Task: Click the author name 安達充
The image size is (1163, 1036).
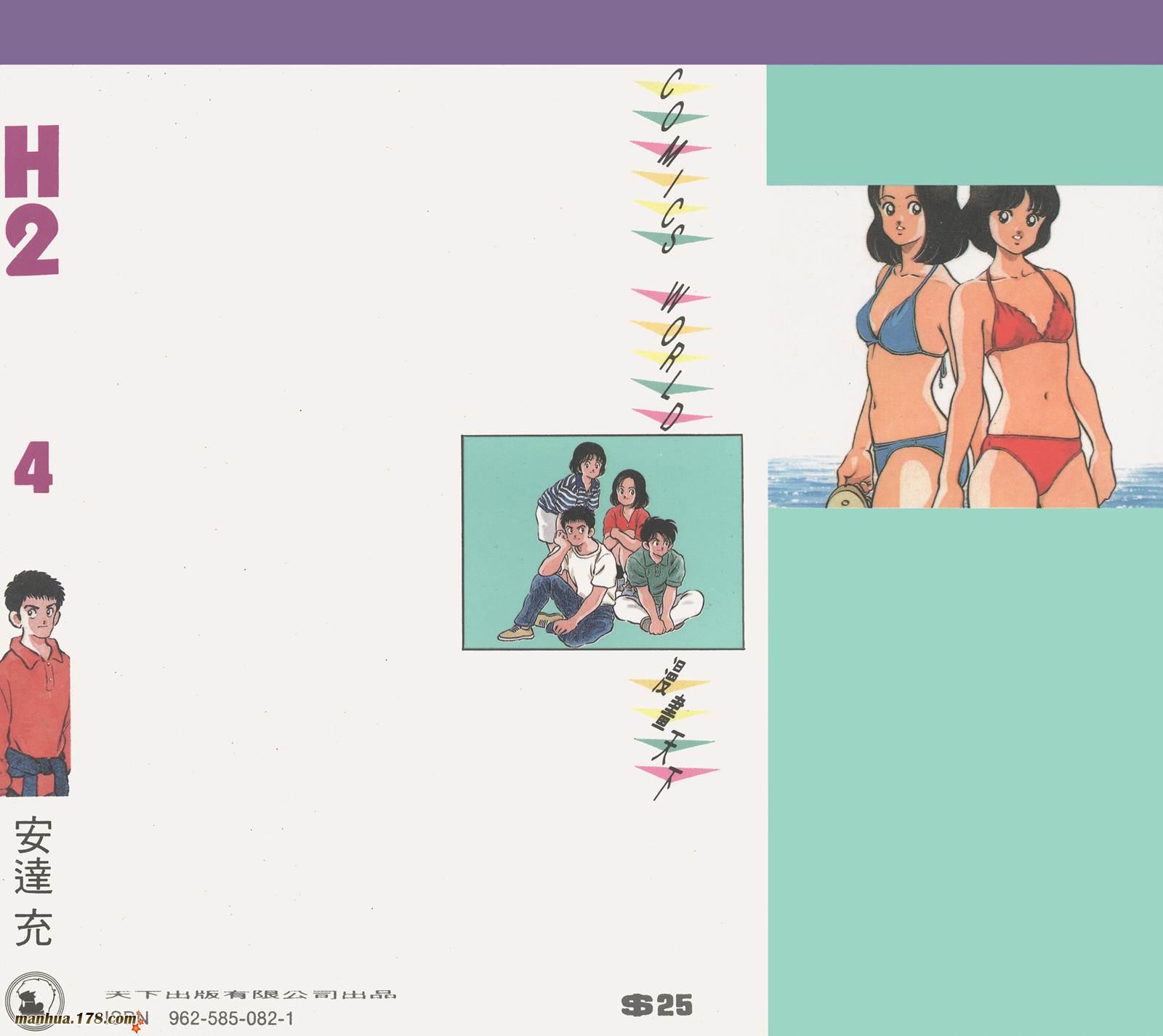Action: (x=33, y=881)
